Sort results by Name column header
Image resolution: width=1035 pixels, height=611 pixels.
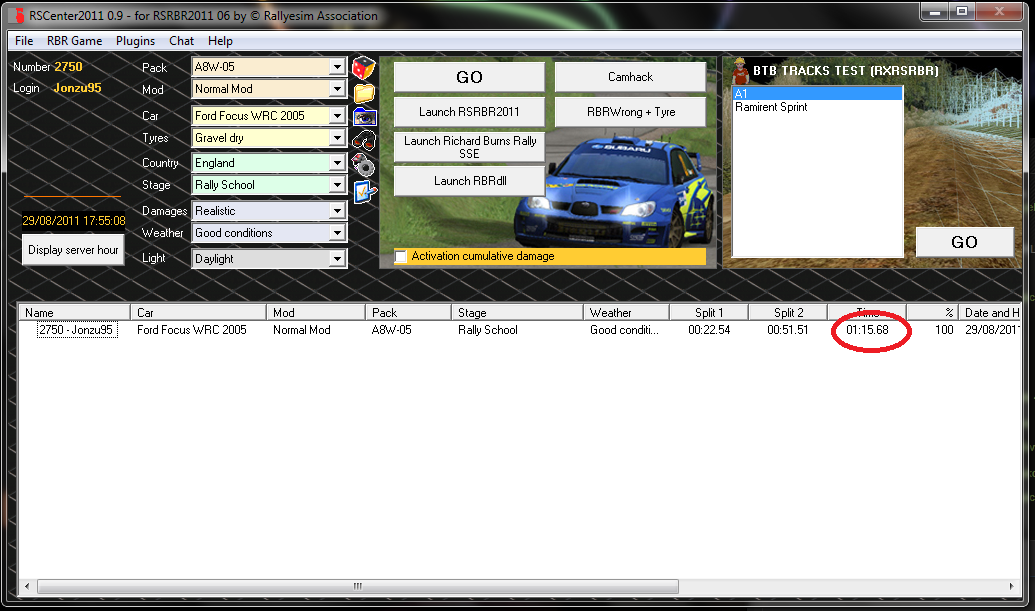[x=74, y=313]
